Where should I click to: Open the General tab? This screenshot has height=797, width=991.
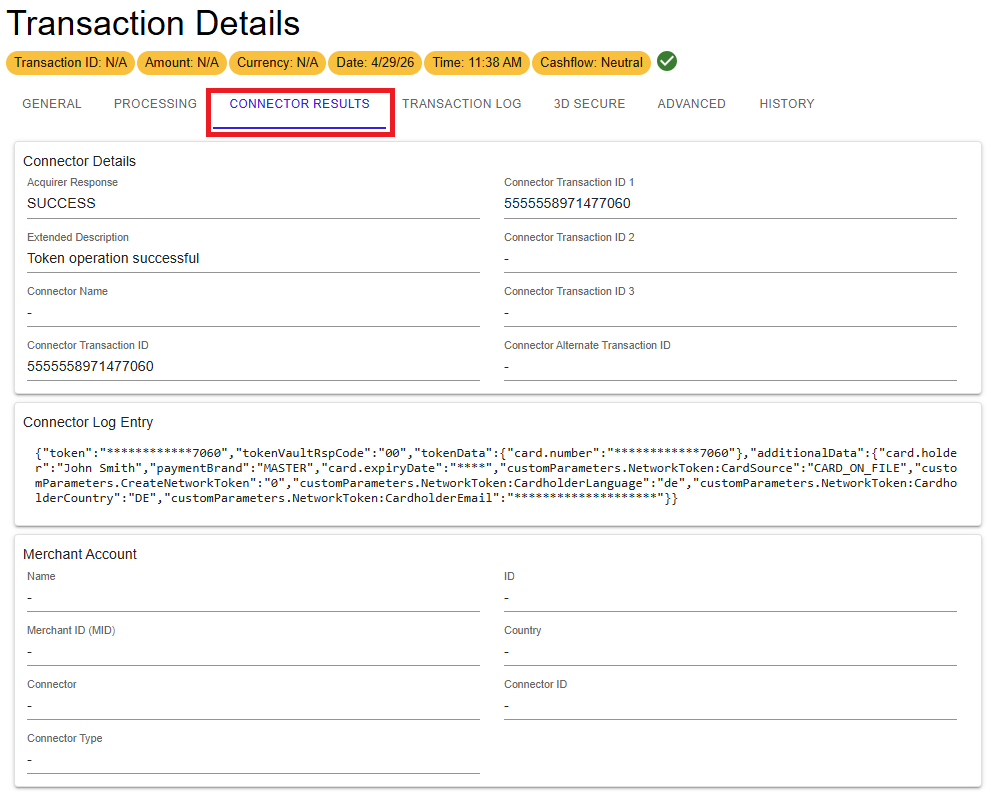coord(52,104)
